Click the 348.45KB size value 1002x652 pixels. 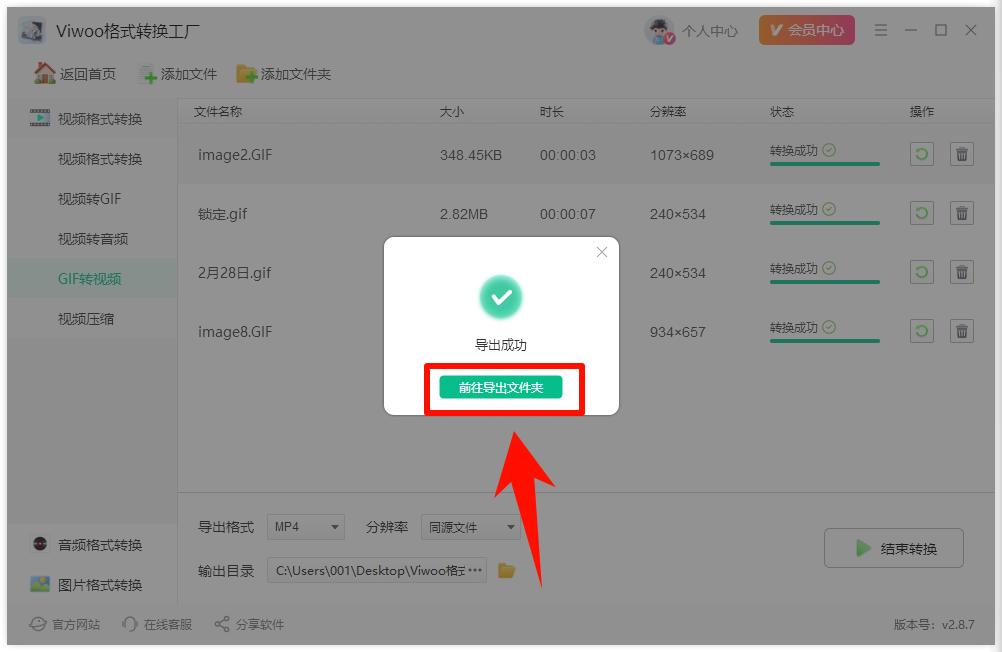tap(471, 155)
